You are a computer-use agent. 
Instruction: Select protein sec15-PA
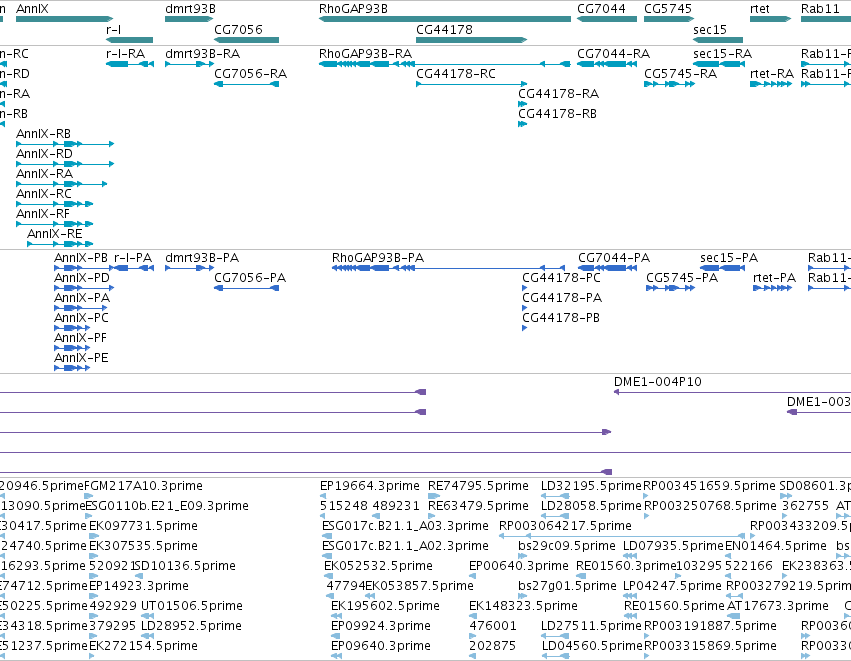722,268
